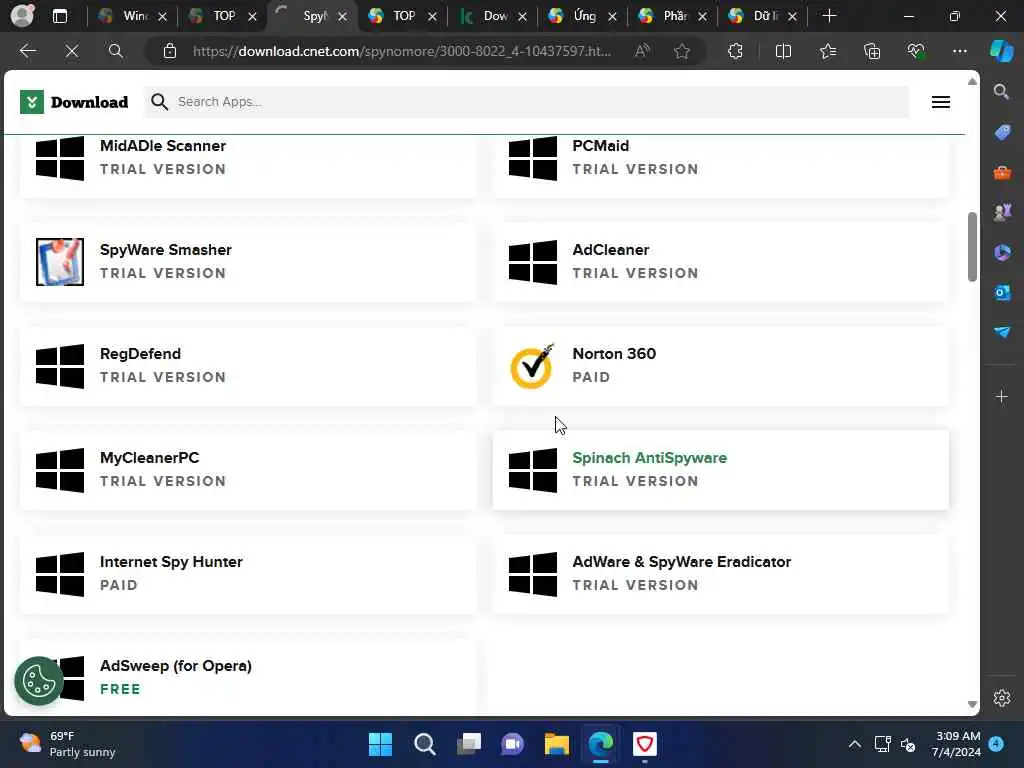Open the browser profile avatar
The height and width of the screenshot is (768, 1024).
[22, 16]
